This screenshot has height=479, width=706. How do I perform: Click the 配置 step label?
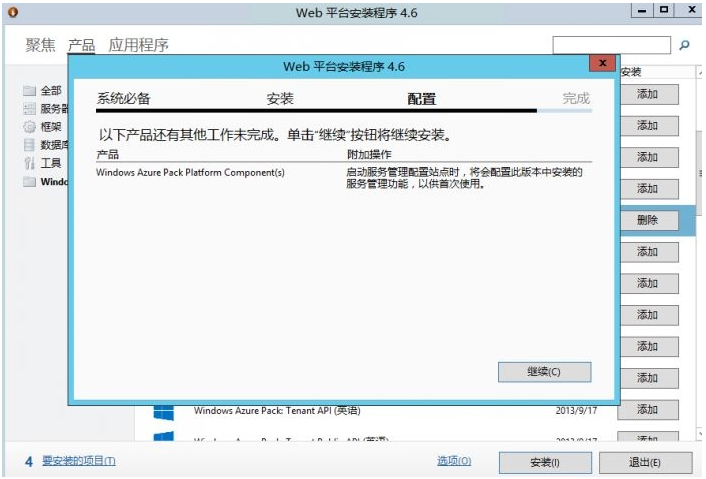(x=422, y=99)
